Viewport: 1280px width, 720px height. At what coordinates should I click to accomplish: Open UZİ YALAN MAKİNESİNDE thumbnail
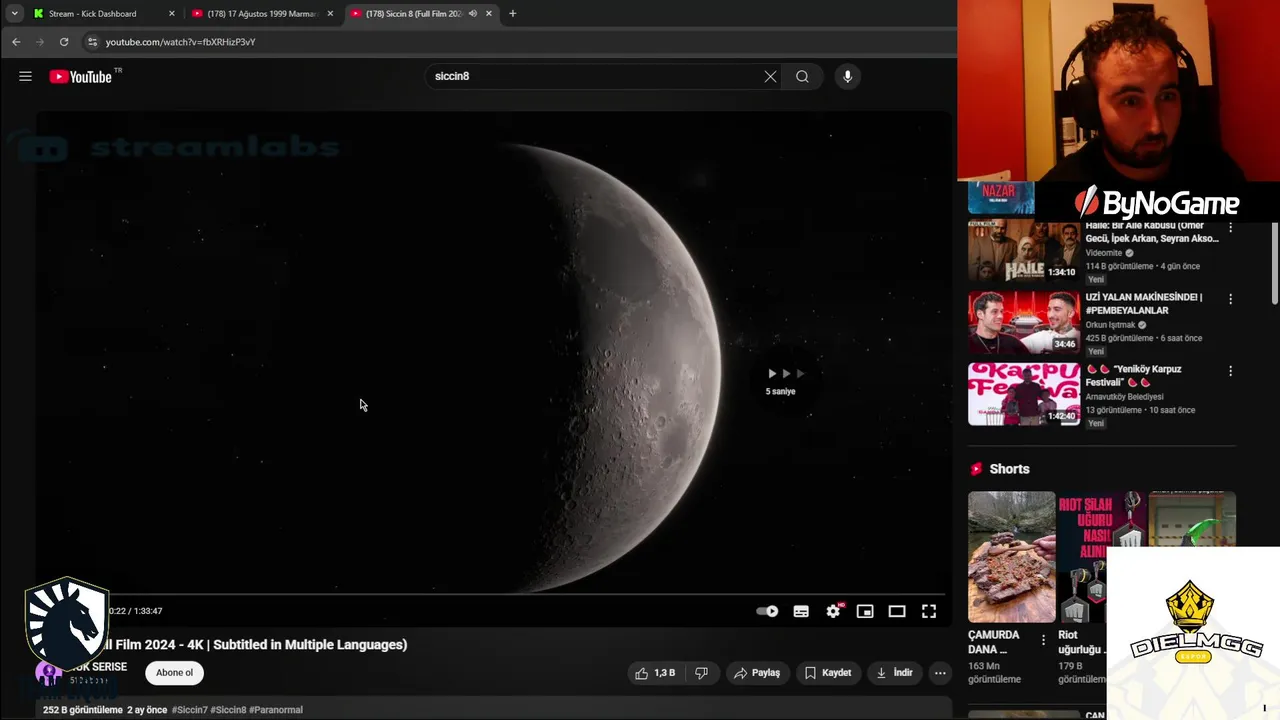[1023, 323]
